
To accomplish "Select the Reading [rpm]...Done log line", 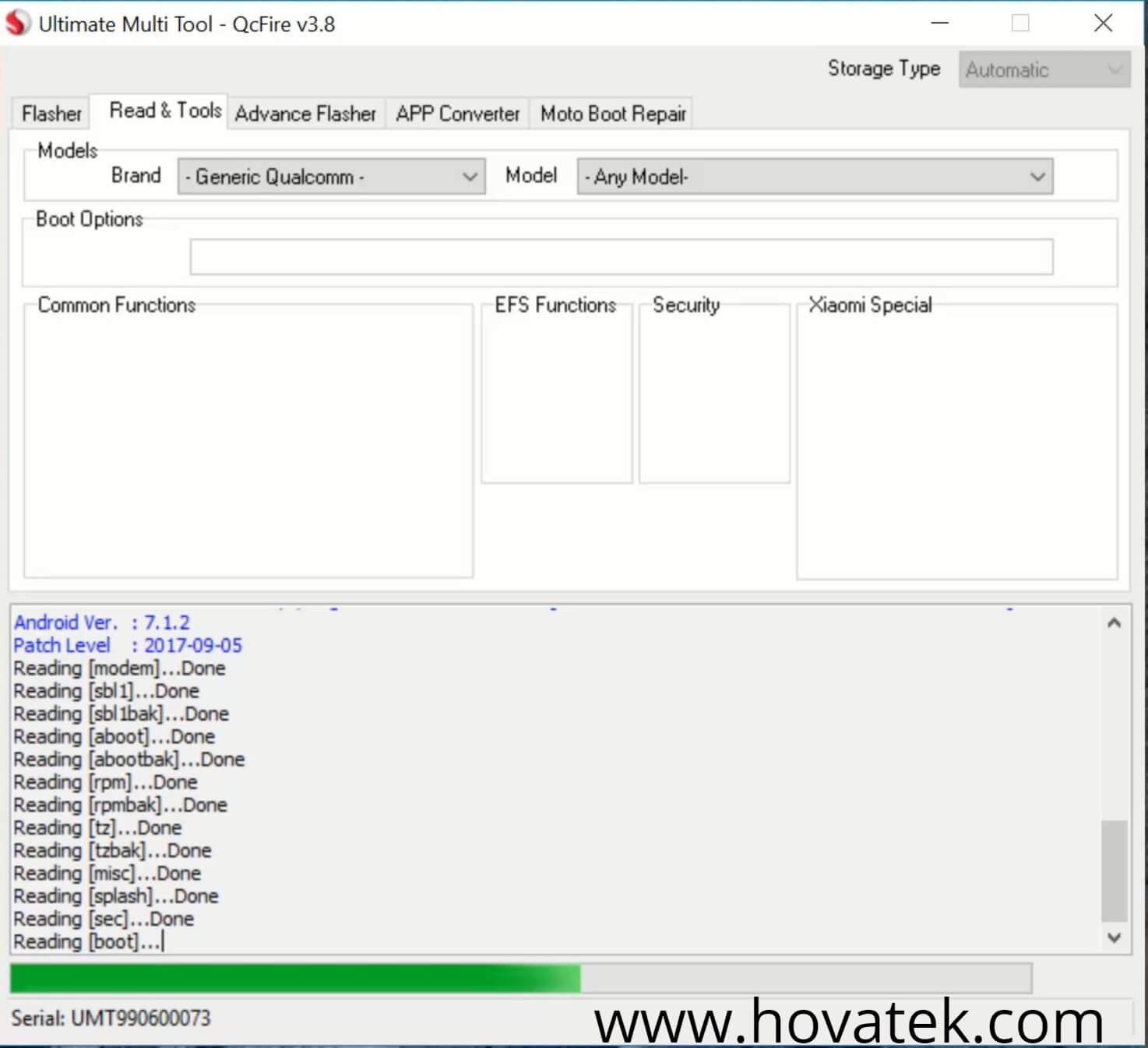I will [x=106, y=782].
